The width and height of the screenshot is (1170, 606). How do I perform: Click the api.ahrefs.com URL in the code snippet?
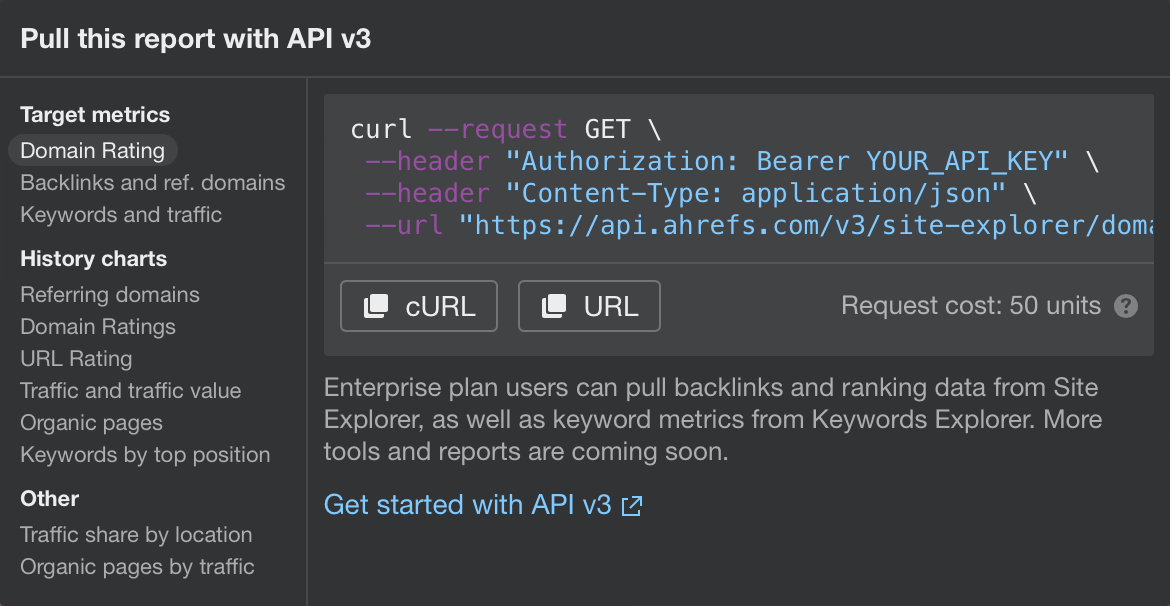pyautogui.click(x=800, y=225)
